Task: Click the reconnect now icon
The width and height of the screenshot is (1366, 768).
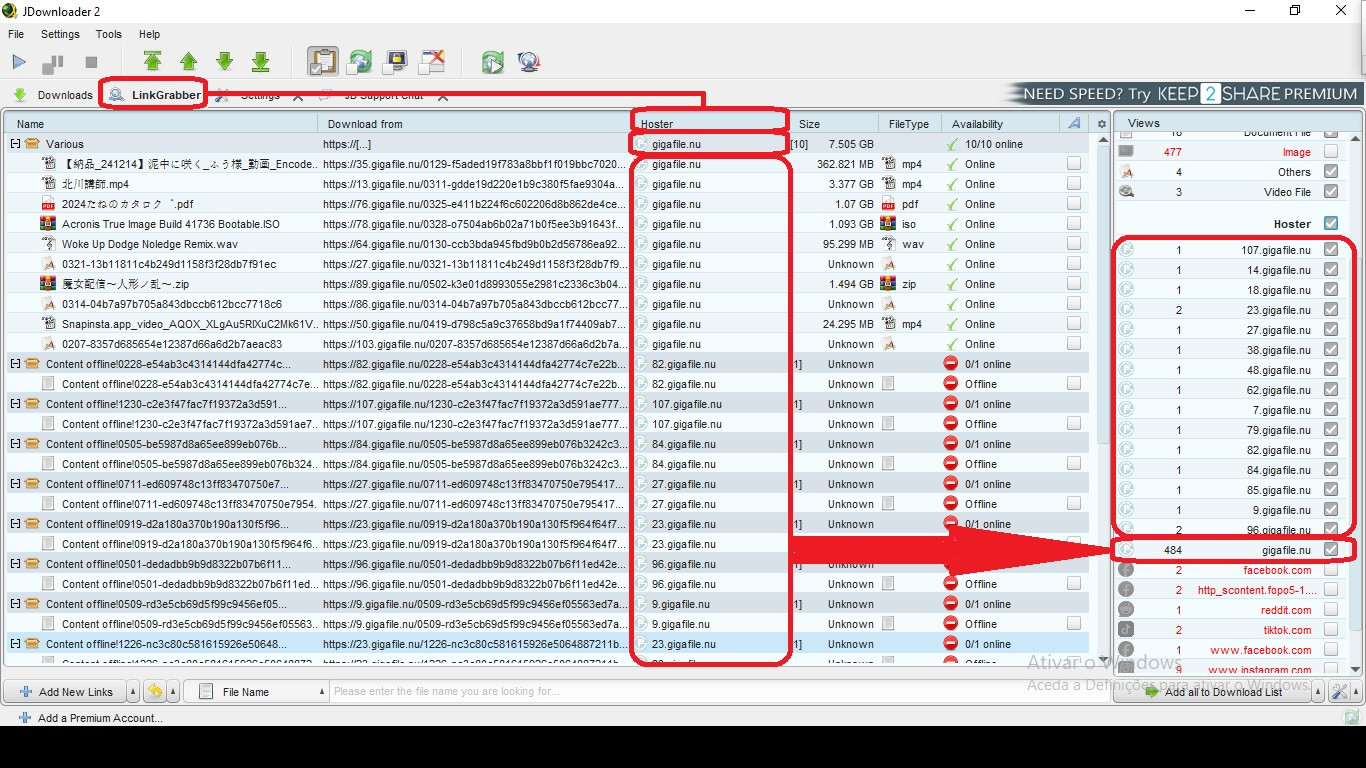Action: [492, 62]
